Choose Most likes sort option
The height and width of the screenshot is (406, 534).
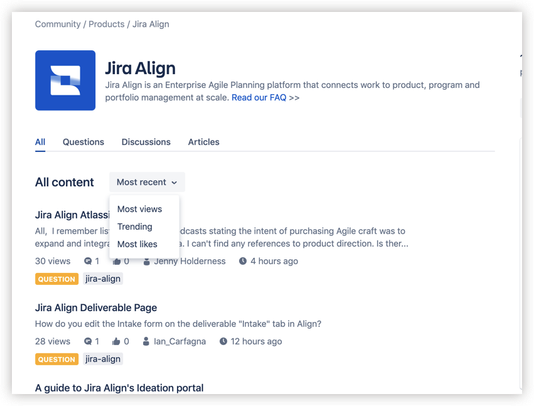point(137,244)
